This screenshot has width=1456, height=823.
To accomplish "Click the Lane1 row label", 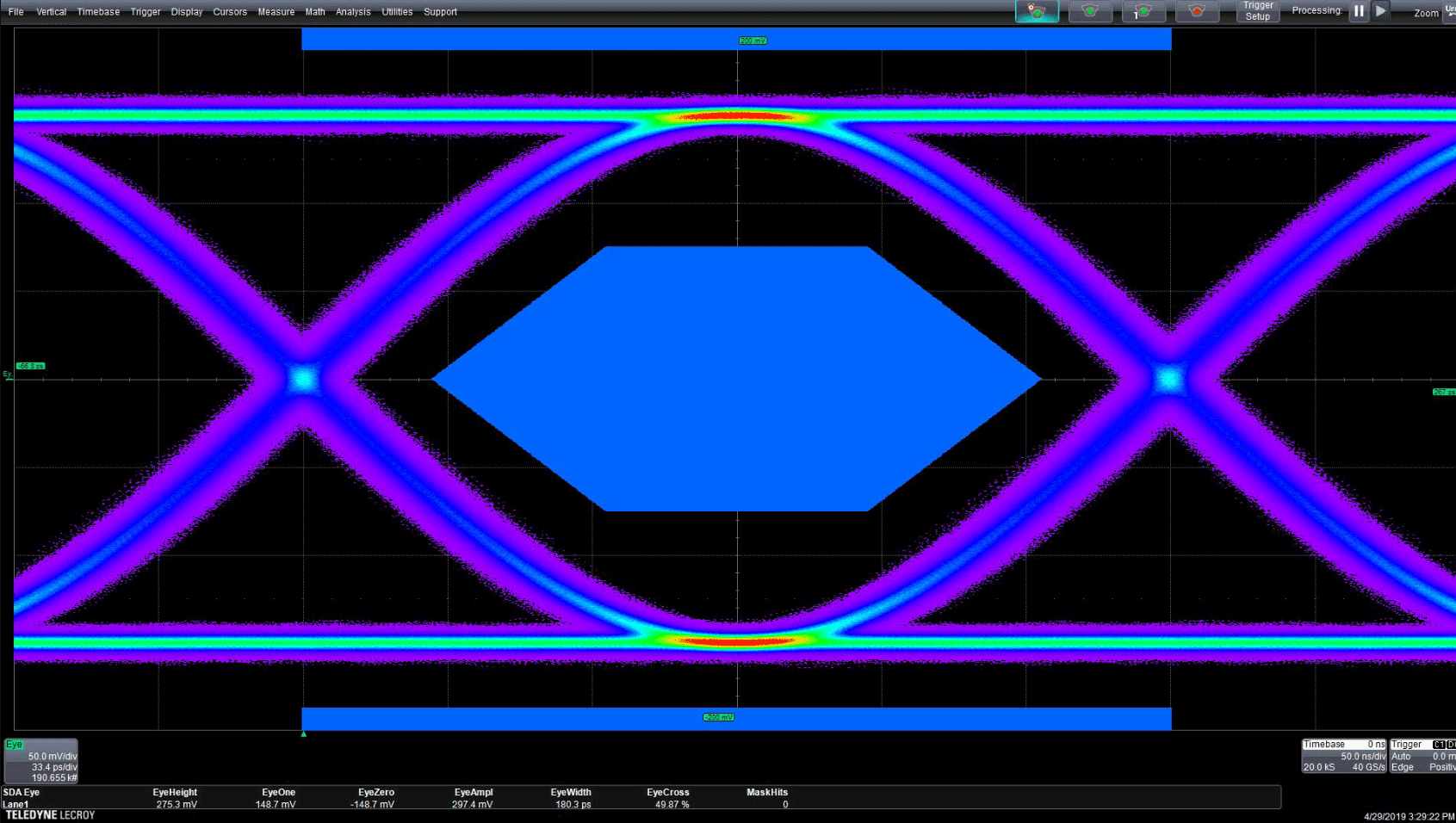I will (15, 805).
